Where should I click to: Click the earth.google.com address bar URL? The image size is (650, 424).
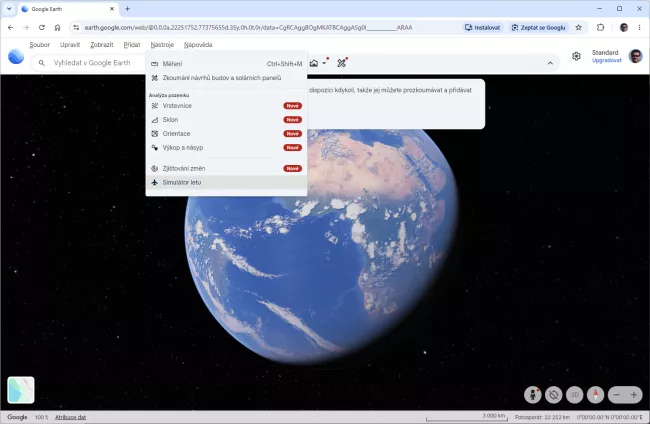click(x=248, y=27)
